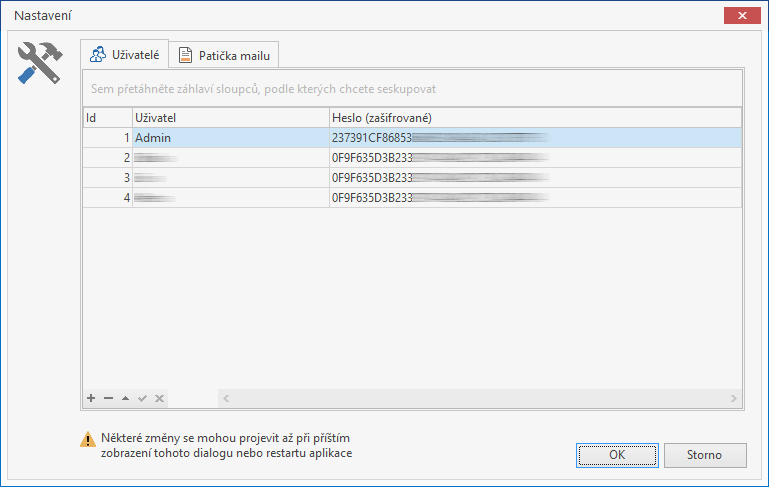This screenshot has width=769, height=487.
Task: Click the wrench and screwdriver settings icon
Action: pyautogui.click(x=41, y=63)
